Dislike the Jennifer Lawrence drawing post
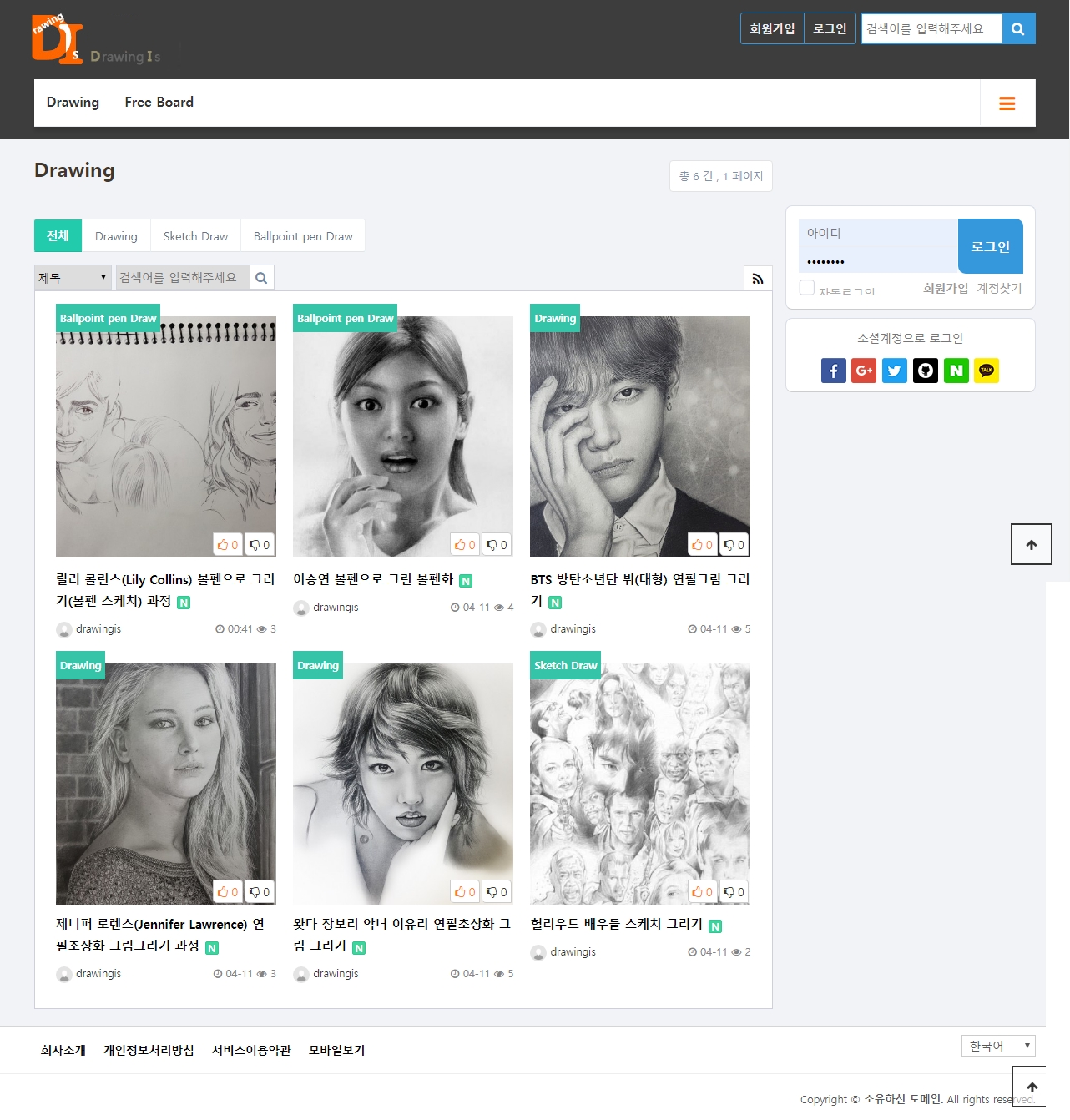 (260, 892)
